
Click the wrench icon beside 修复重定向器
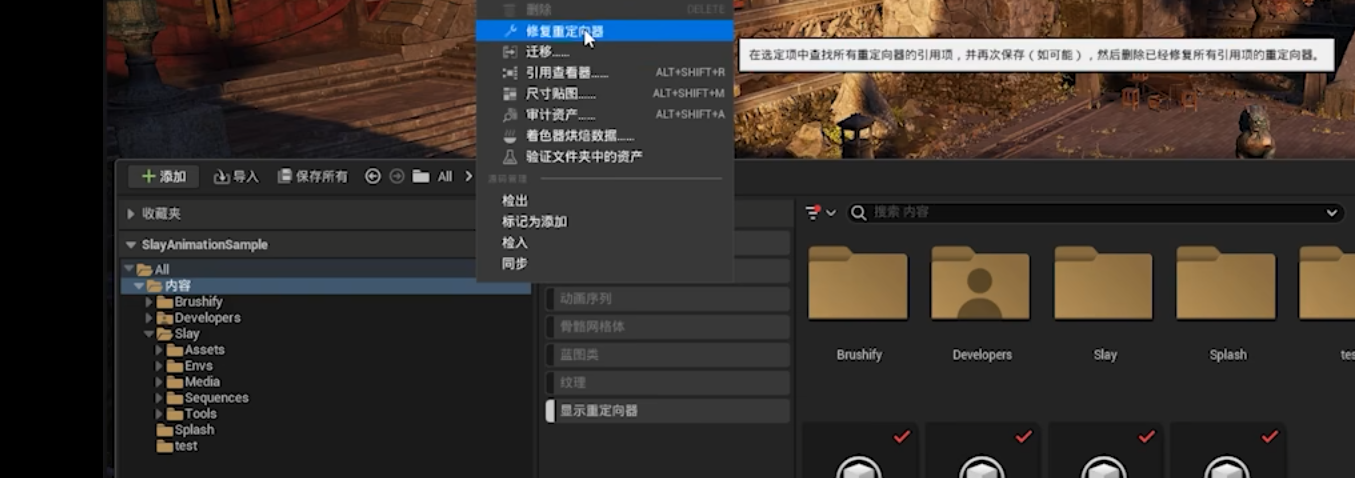pyautogui.click(x=510, y=31)
